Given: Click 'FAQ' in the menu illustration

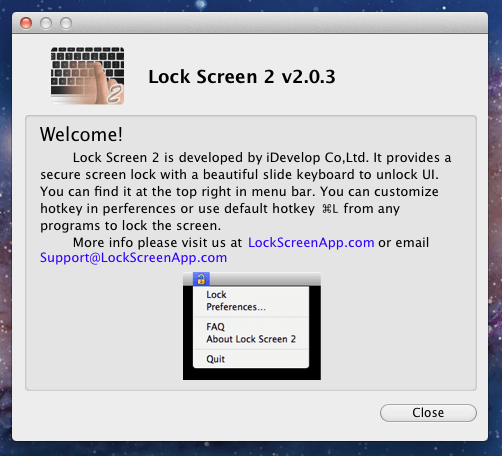Looking at the screenshot, I should point(215,327).
